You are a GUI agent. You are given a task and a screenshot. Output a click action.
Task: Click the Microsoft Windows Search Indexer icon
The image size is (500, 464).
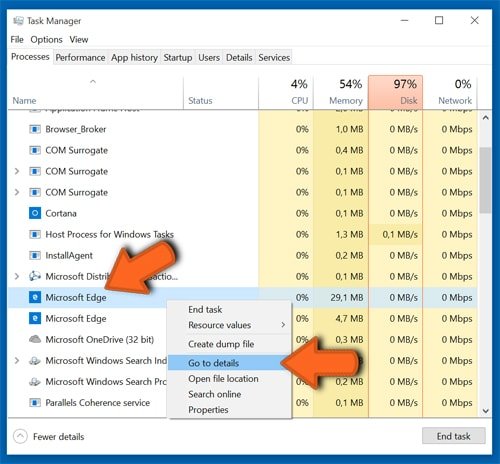[x=35, y=361]
